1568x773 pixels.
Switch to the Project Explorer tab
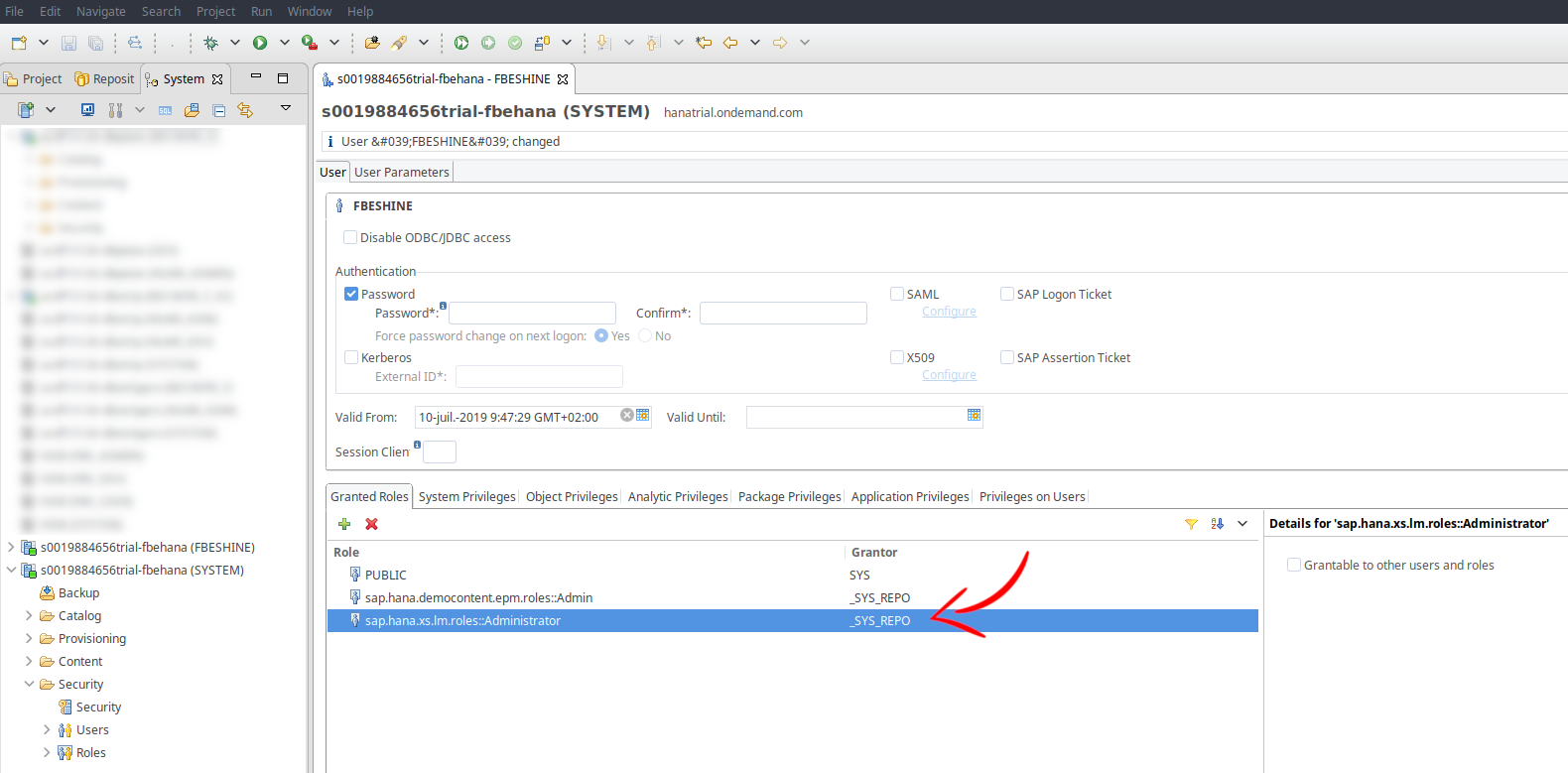[x=34, y=79]
